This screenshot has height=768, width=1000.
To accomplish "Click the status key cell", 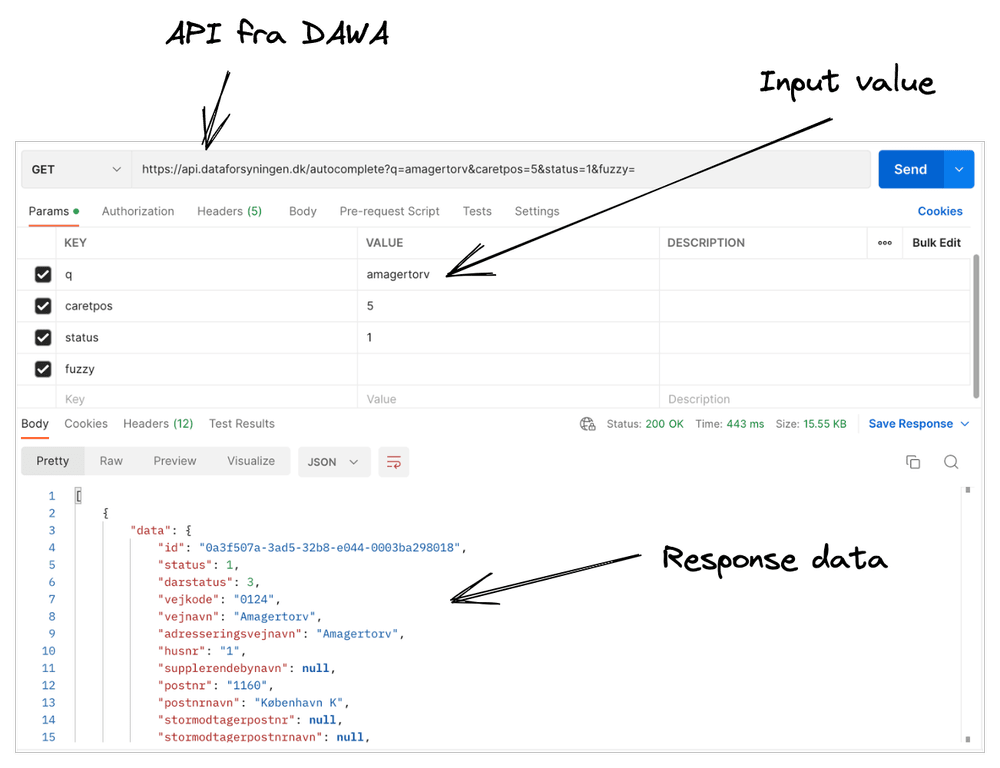I will pos(207,338).
